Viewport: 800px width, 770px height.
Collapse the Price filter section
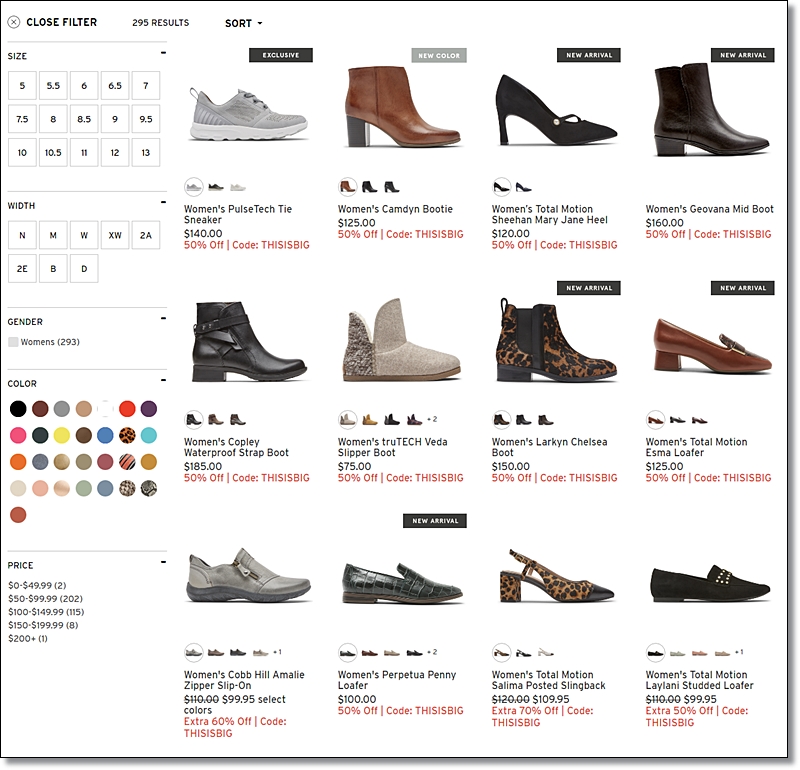tap(163, 562)
